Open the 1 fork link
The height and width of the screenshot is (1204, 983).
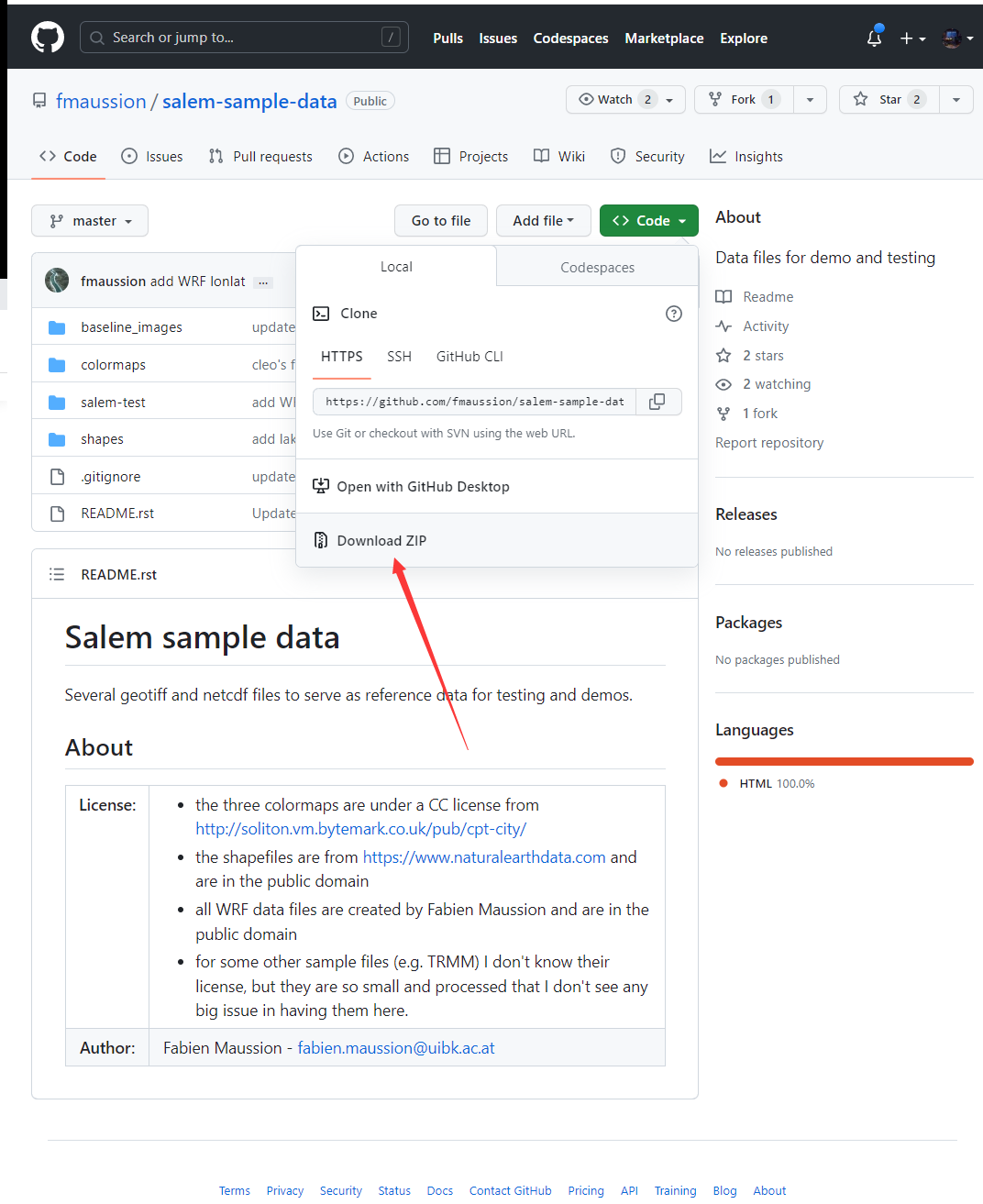click(x=747, y=414)
